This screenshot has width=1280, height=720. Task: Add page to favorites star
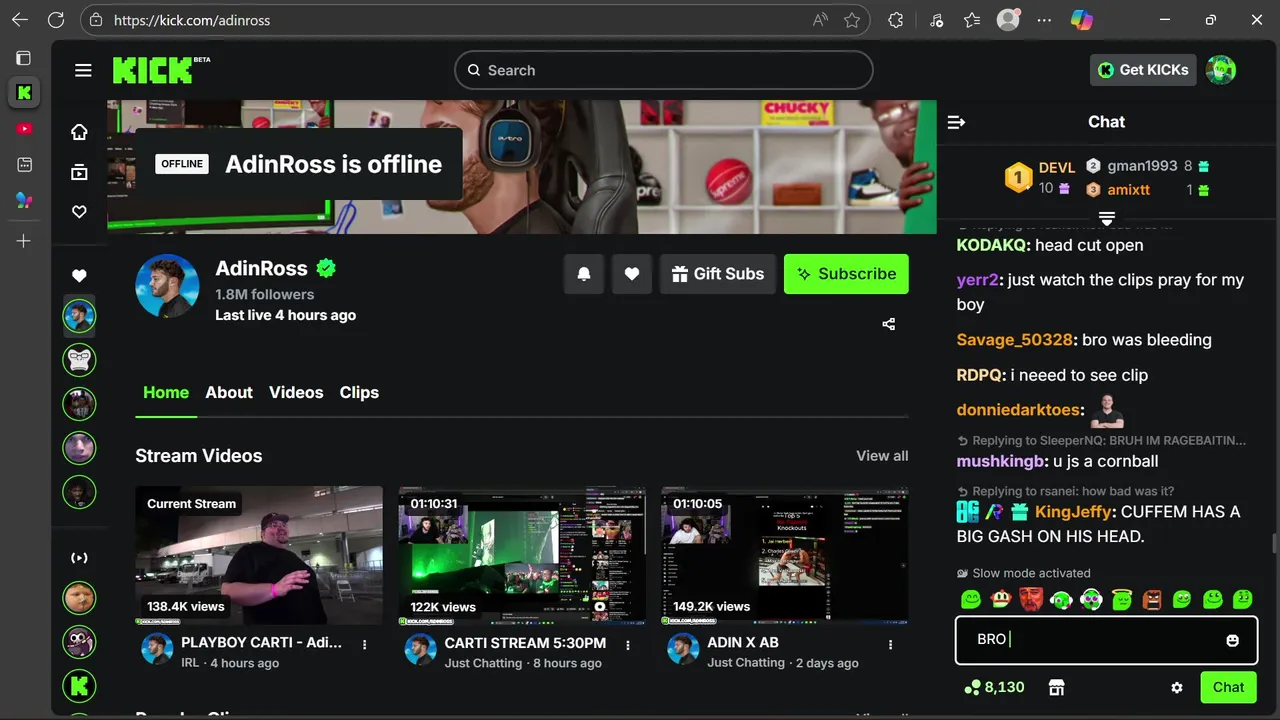pos(852,20)
